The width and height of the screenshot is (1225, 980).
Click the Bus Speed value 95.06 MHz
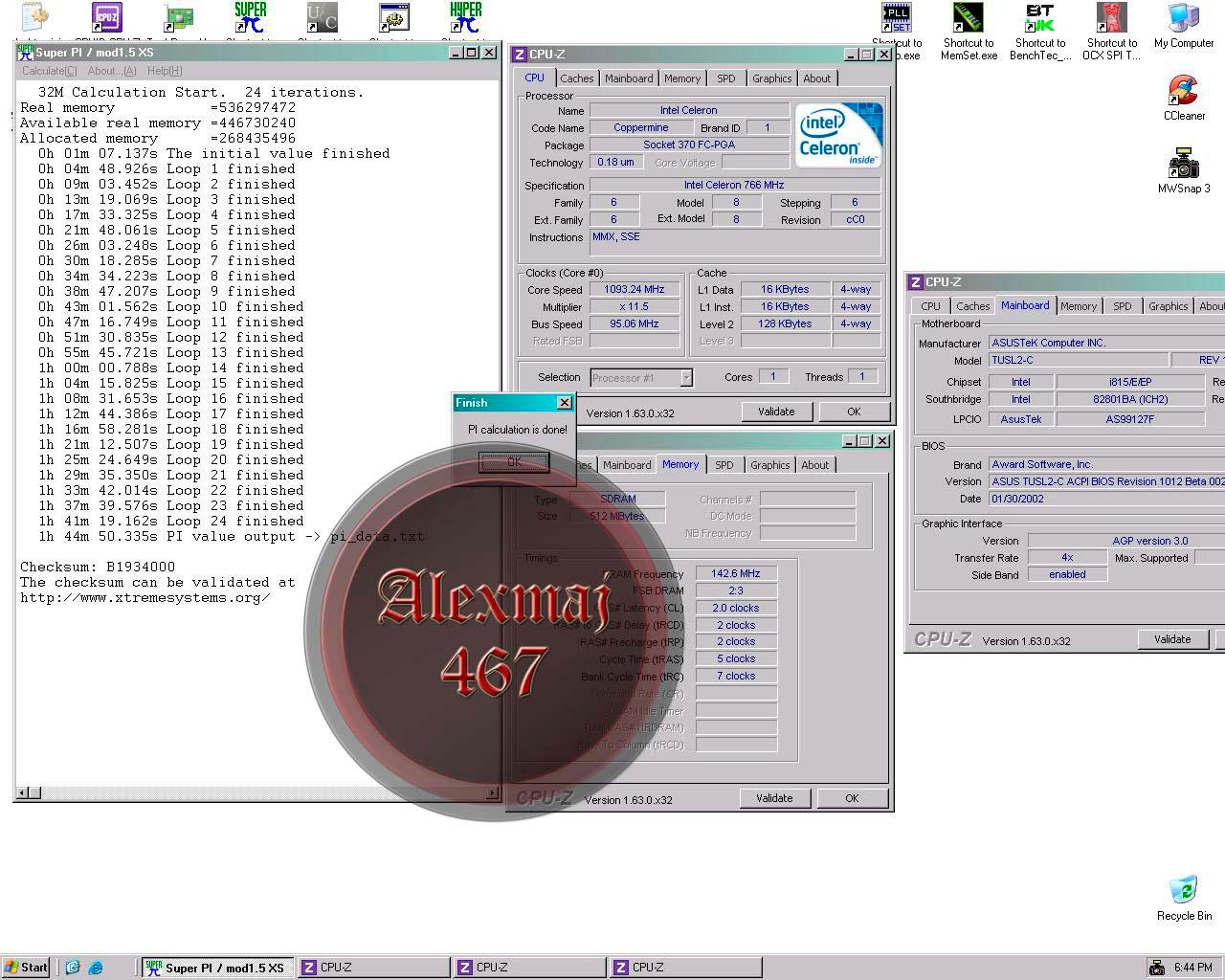[x=634, y=323]
